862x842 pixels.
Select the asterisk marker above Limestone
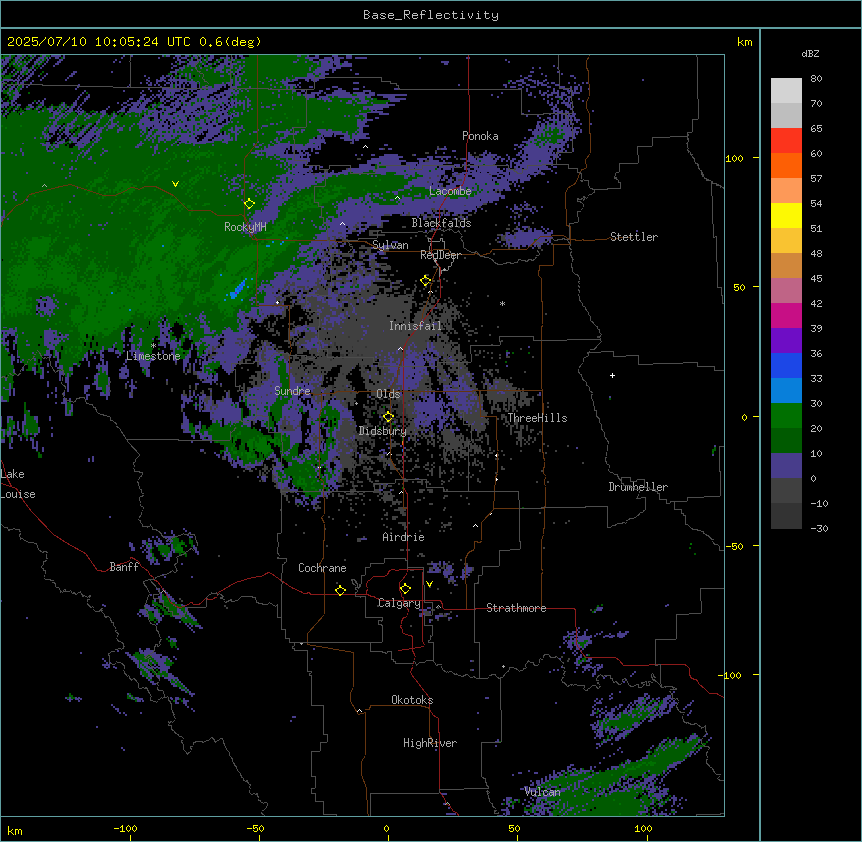click(x=153, y=345)
